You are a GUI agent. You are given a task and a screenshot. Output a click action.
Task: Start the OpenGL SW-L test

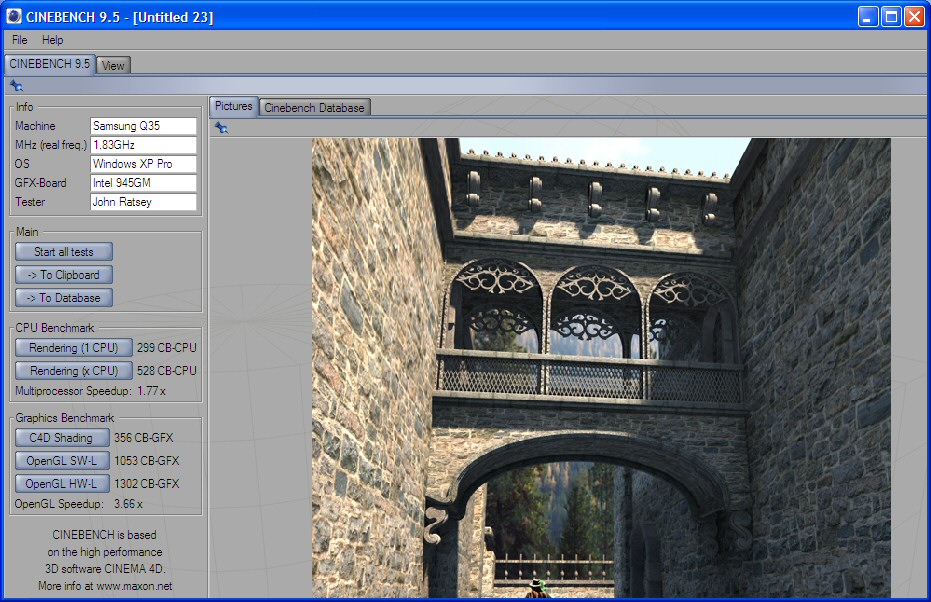(x=62, y=461)
